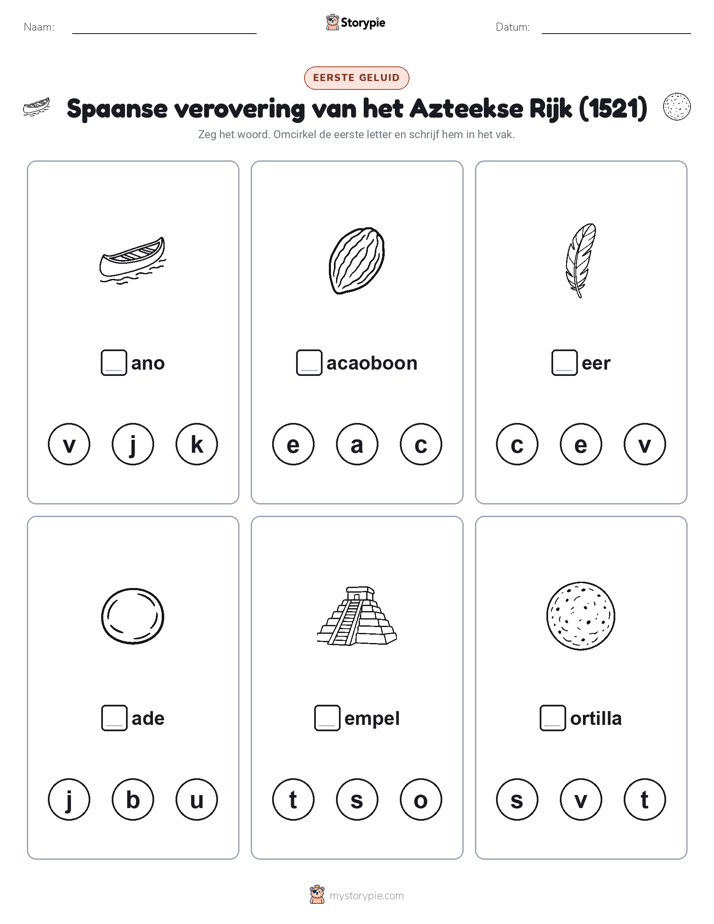
Task: Select letter k under the word ano
Action: [197, 444]
